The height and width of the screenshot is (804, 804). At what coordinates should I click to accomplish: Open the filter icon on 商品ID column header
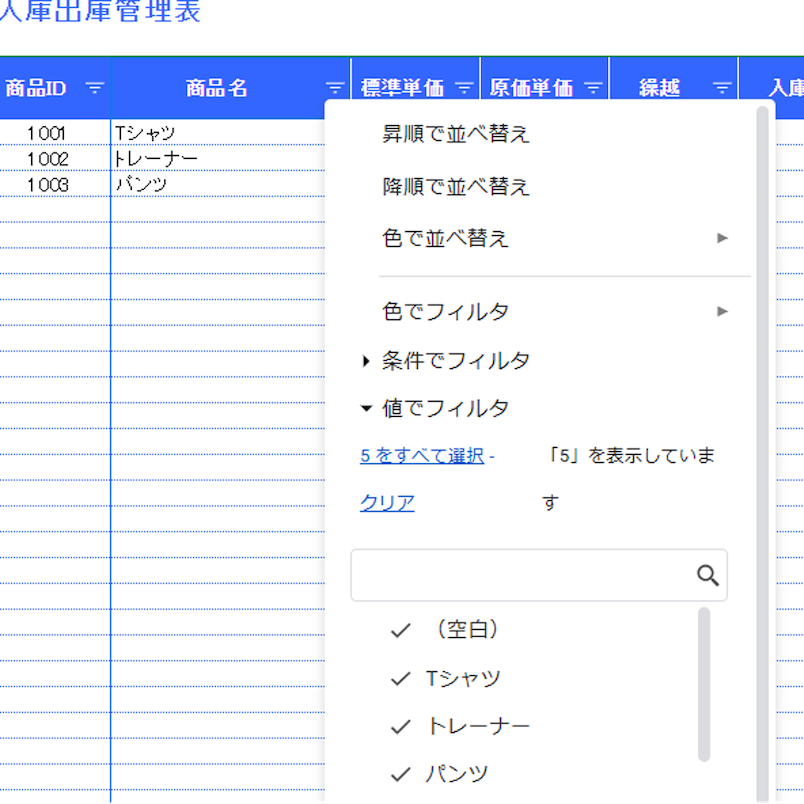93,88
